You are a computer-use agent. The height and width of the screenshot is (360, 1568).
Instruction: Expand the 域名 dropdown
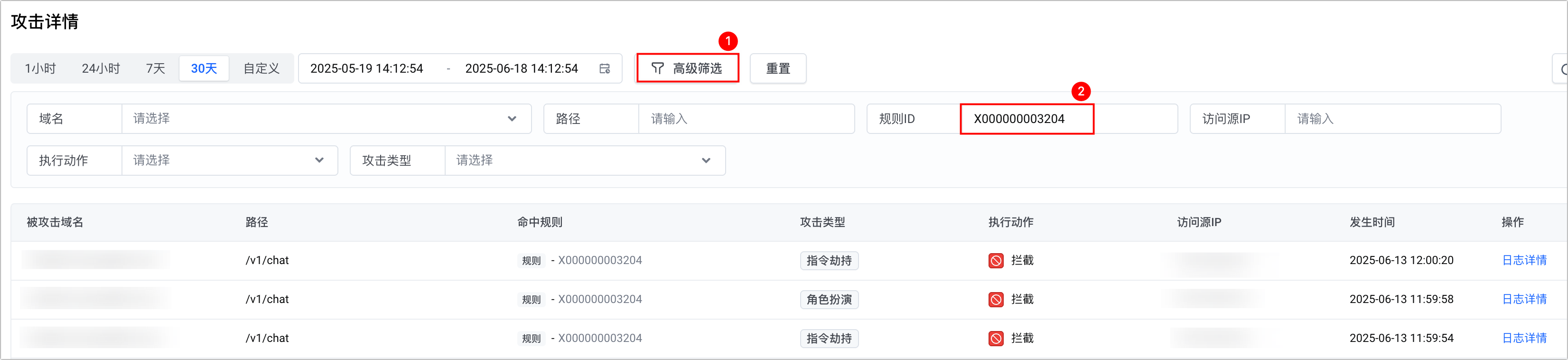pos(326,119)
